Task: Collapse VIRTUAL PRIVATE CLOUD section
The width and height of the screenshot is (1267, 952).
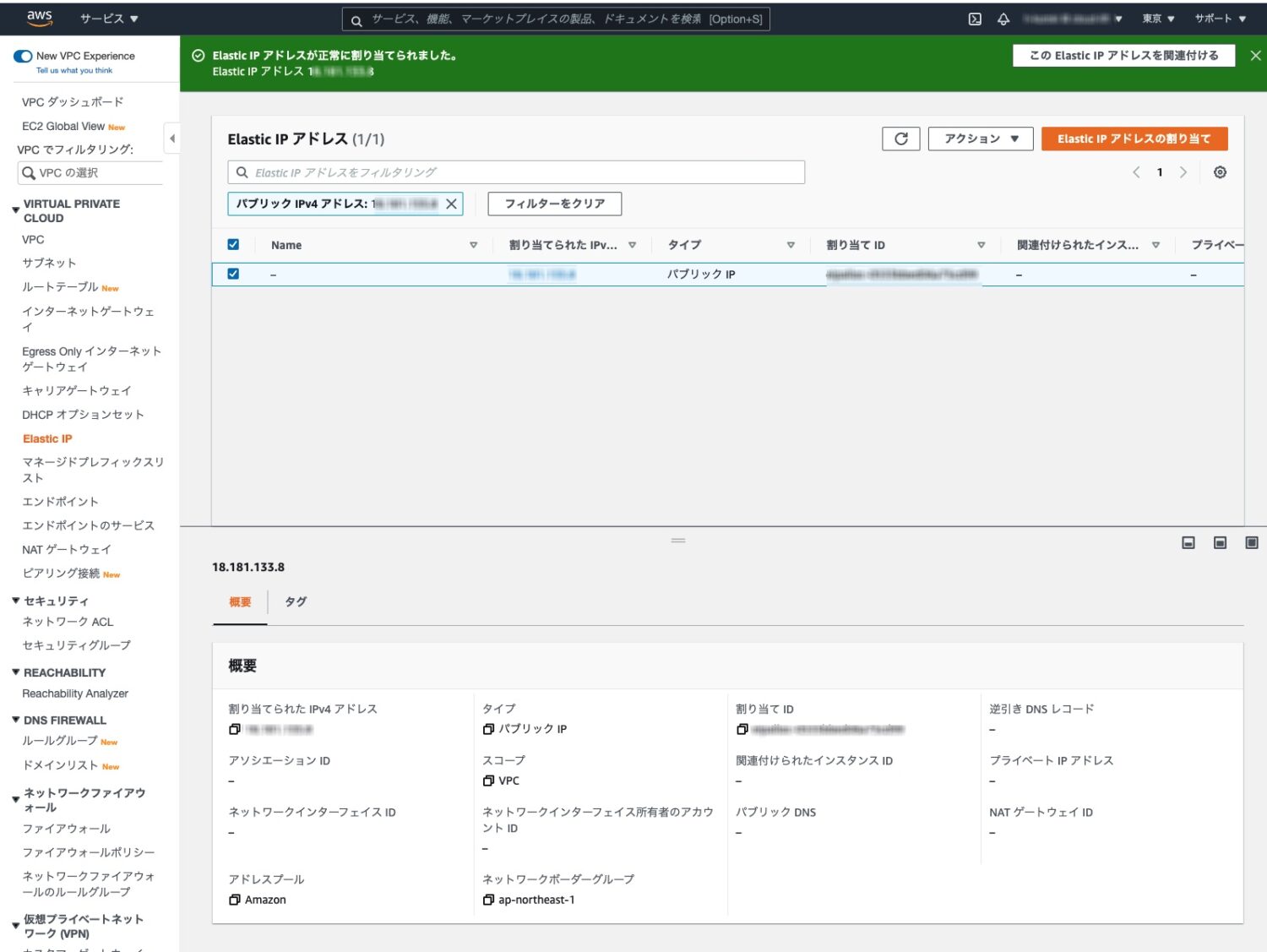Action: click(16, 209)
